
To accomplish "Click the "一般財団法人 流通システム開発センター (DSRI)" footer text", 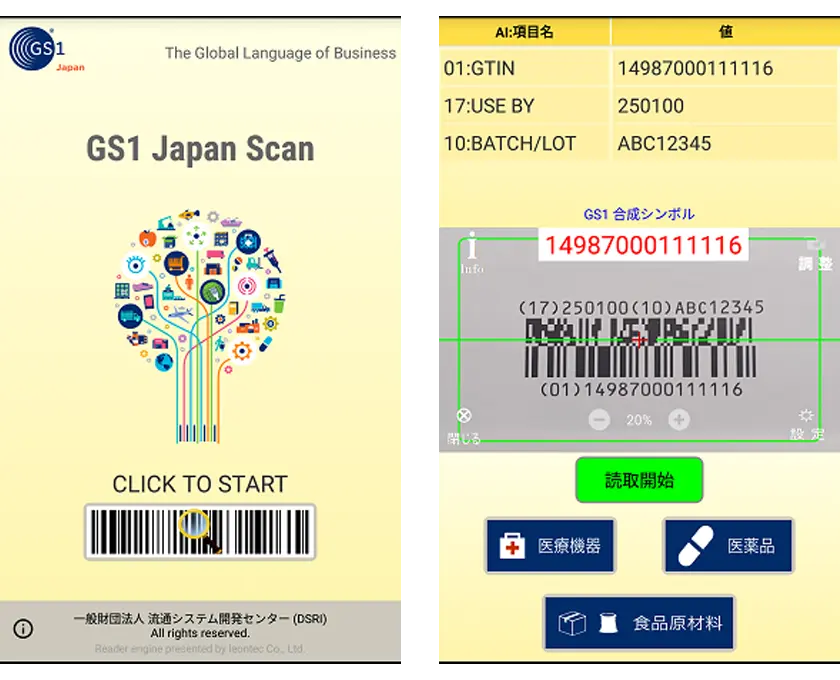I will click(x=200, y=619).
